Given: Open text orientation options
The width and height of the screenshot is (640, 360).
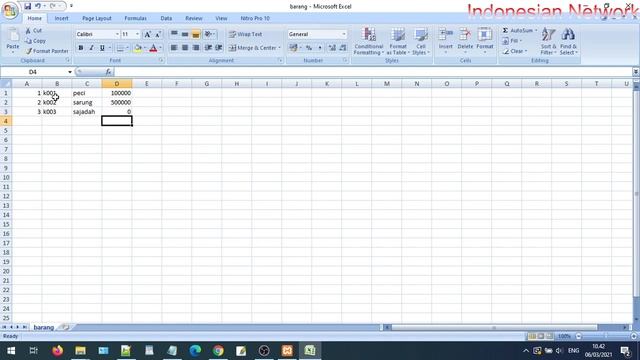Looking at the screenshot, I should [209, 35].
